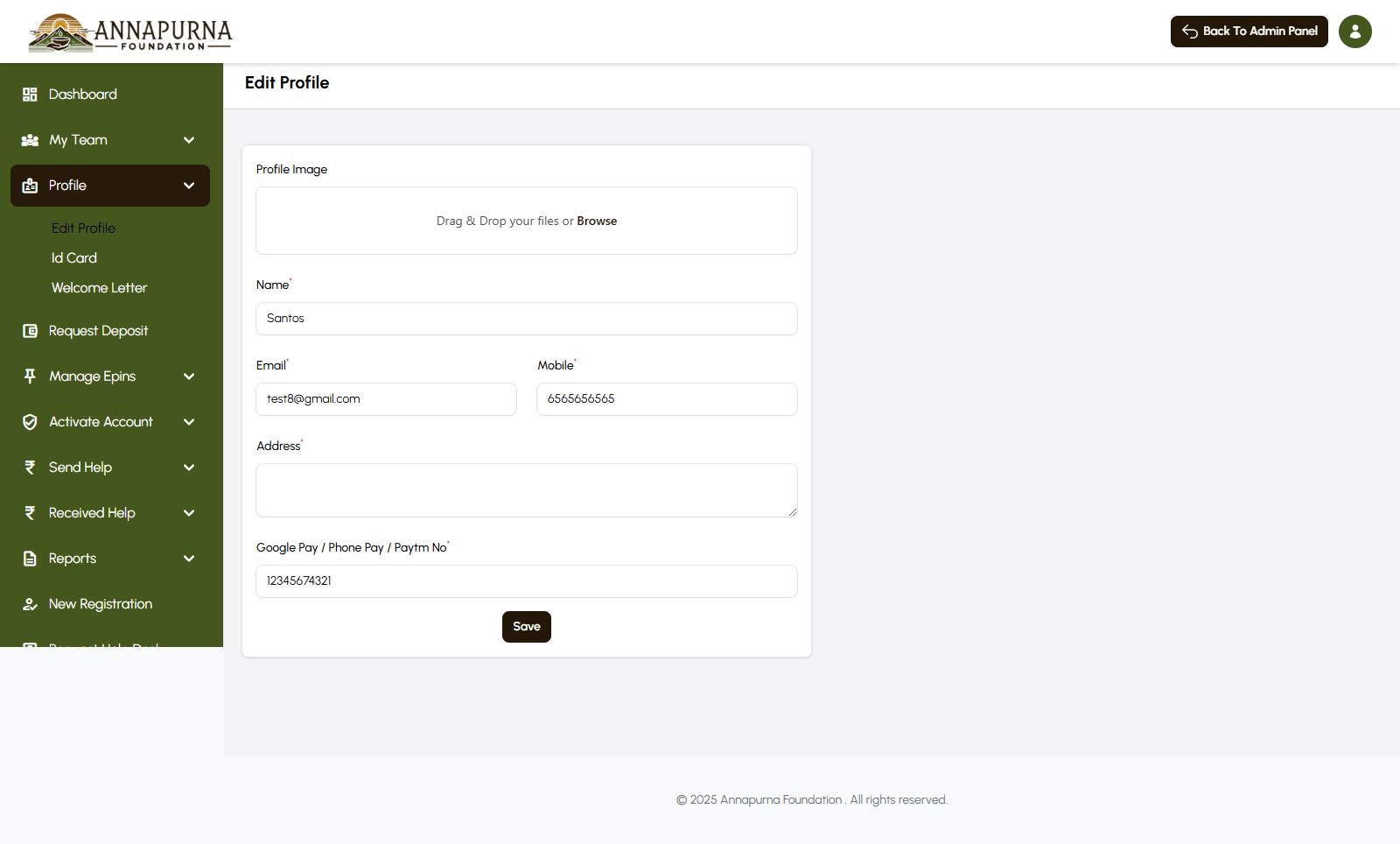The width and height of the screenshot is (1400, 844).
Task: Expand the Received Help chevron
Action: [x=189, y=513]
